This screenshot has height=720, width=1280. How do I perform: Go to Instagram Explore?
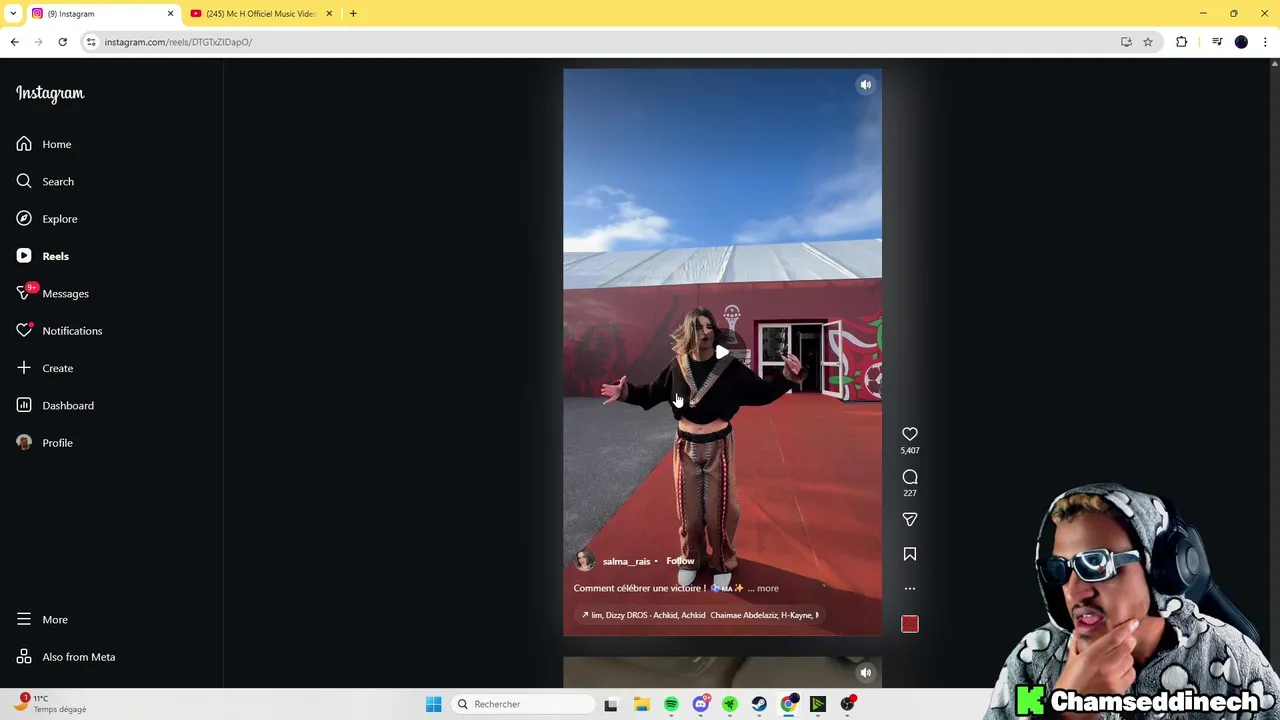(x=47, y=219)
